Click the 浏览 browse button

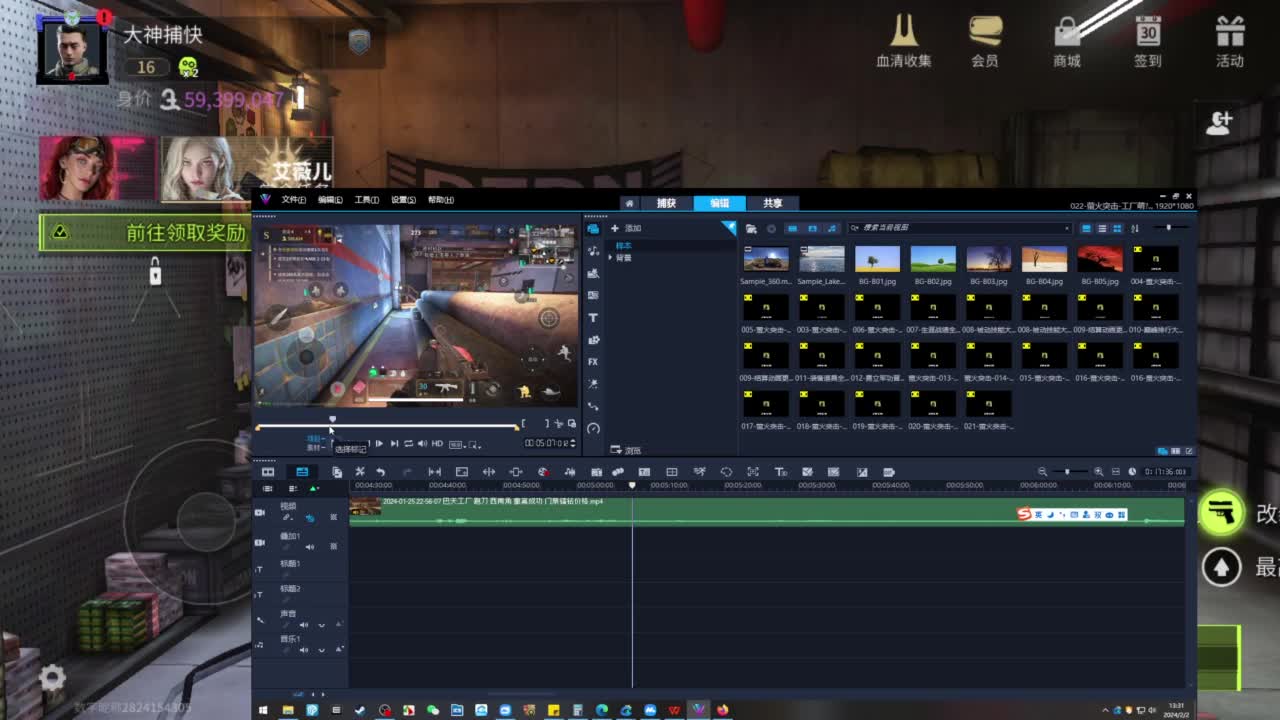(x=626, y=451)
